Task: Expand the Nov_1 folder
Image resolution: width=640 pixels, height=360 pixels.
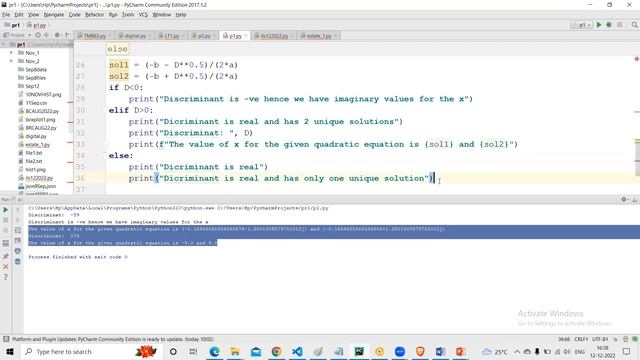Action: coord(11,53)
